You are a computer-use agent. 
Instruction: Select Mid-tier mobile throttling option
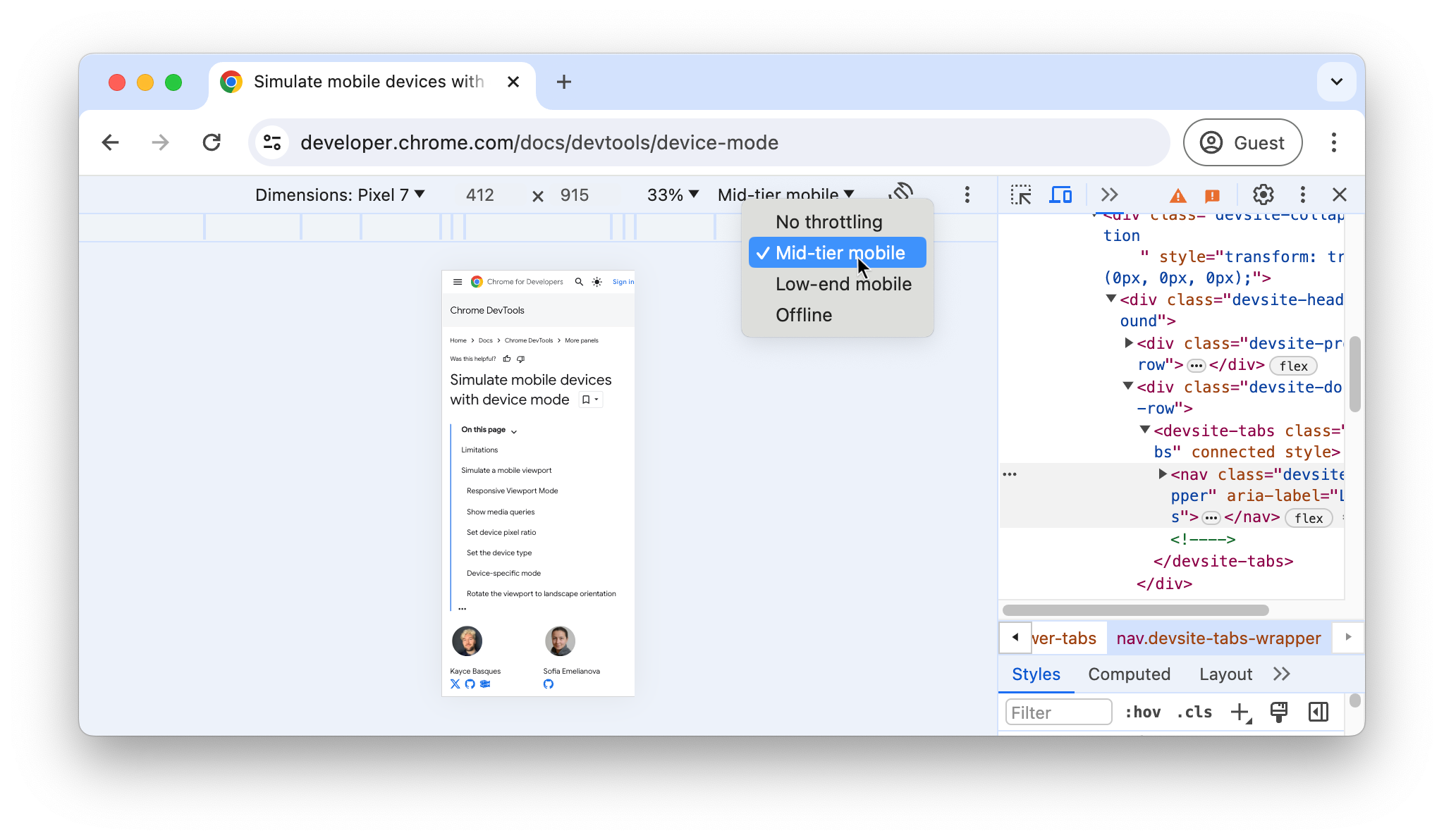839,253
